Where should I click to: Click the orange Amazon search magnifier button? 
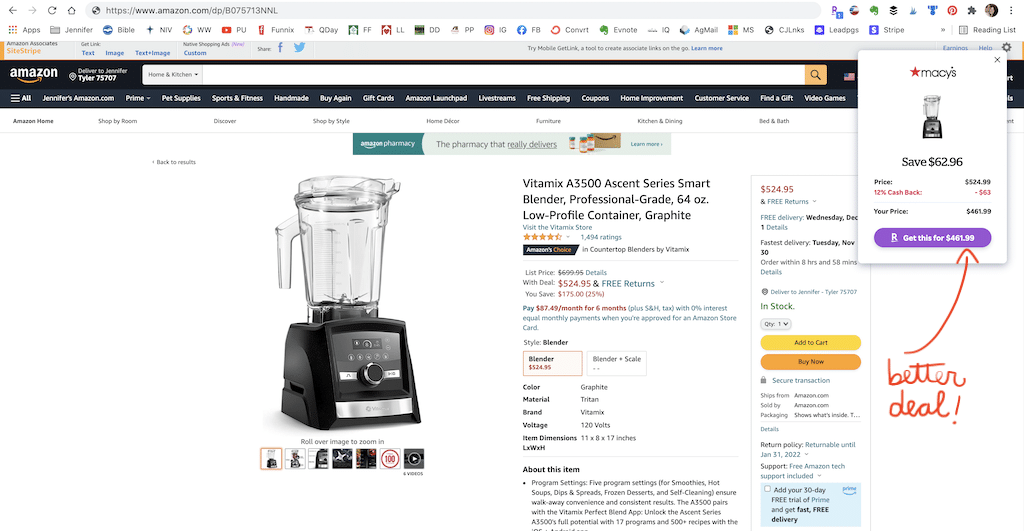(816, 75)
